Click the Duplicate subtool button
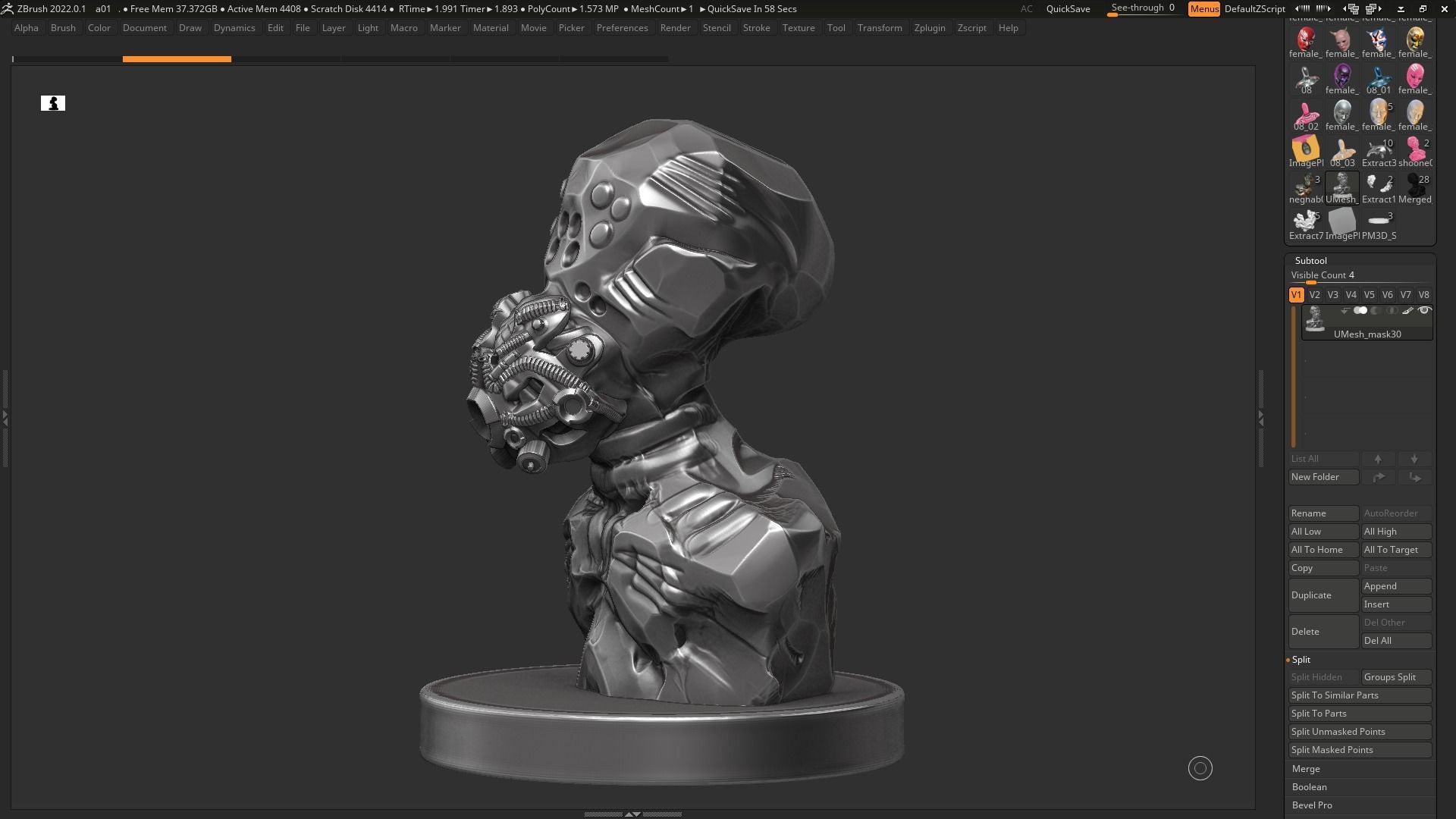 (1323, 595)
